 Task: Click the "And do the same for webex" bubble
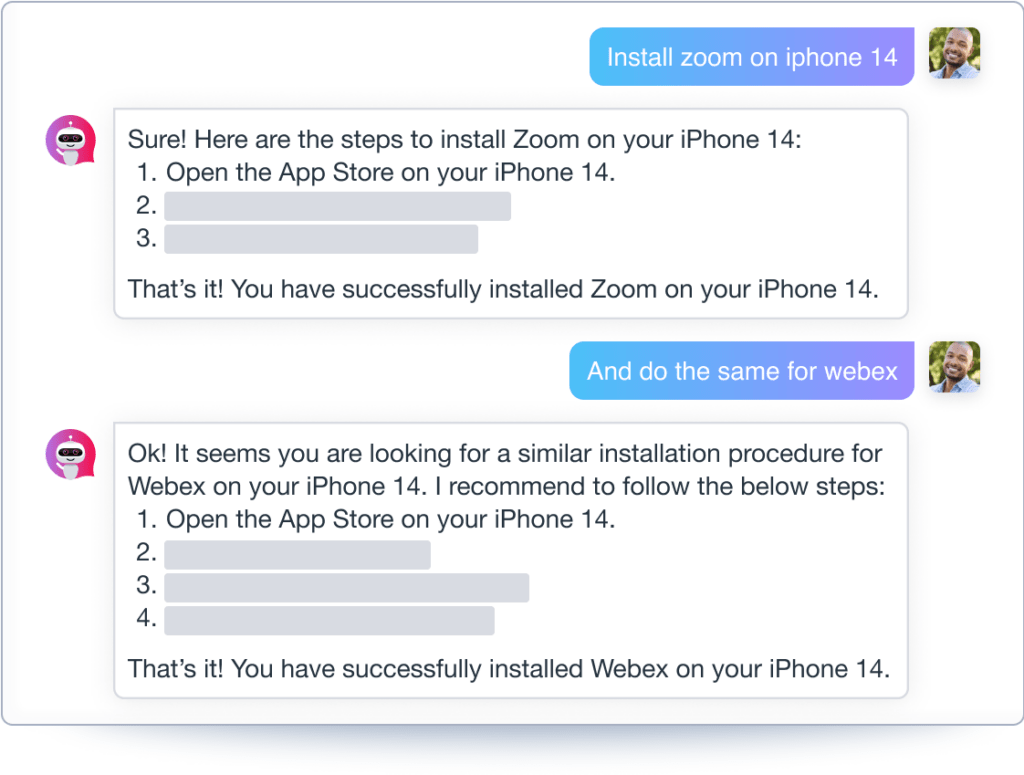741,371
